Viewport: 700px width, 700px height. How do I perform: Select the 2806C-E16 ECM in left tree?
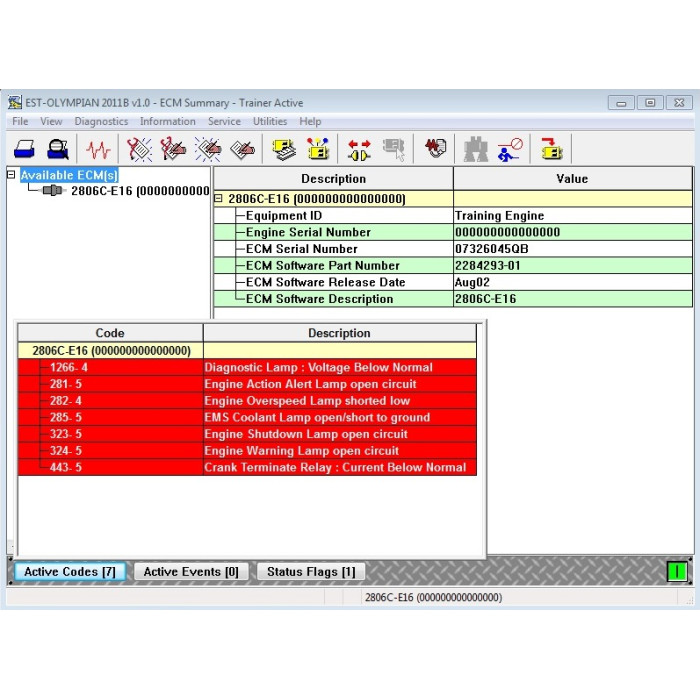(140, 191)
